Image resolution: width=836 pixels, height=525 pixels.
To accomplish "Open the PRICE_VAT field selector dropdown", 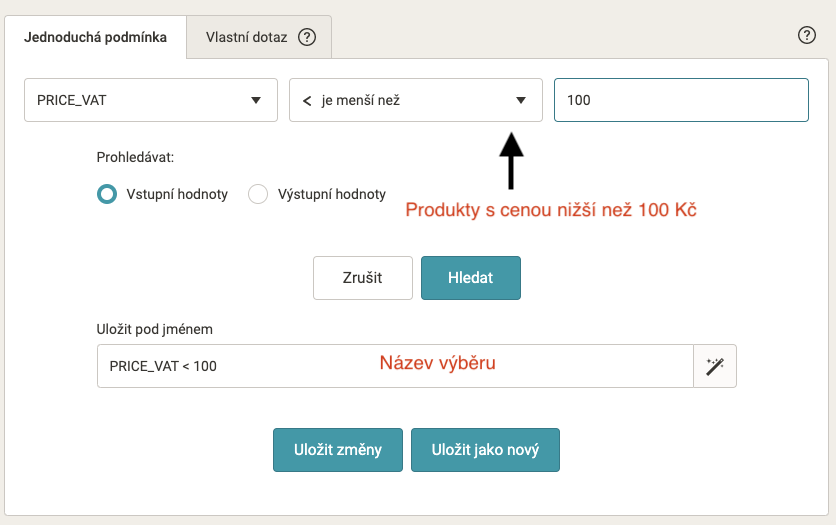I will (x=150, y=100).
